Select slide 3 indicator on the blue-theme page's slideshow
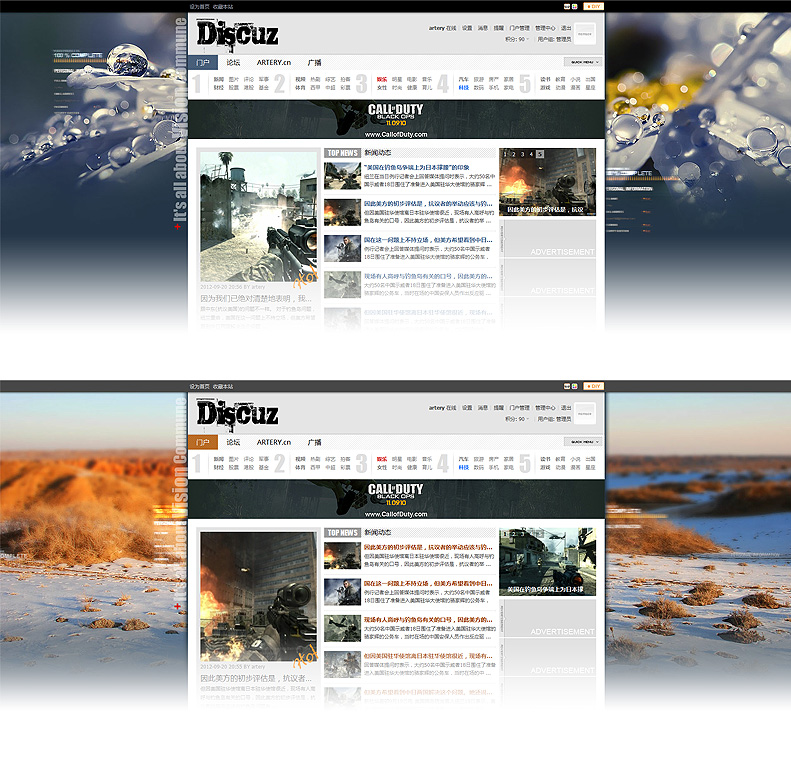791x758 pixels. click(523, 154)
